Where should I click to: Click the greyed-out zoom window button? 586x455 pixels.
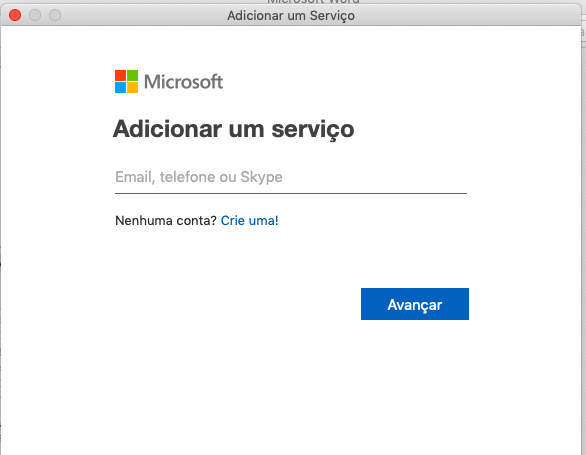[x=55, y=15]
